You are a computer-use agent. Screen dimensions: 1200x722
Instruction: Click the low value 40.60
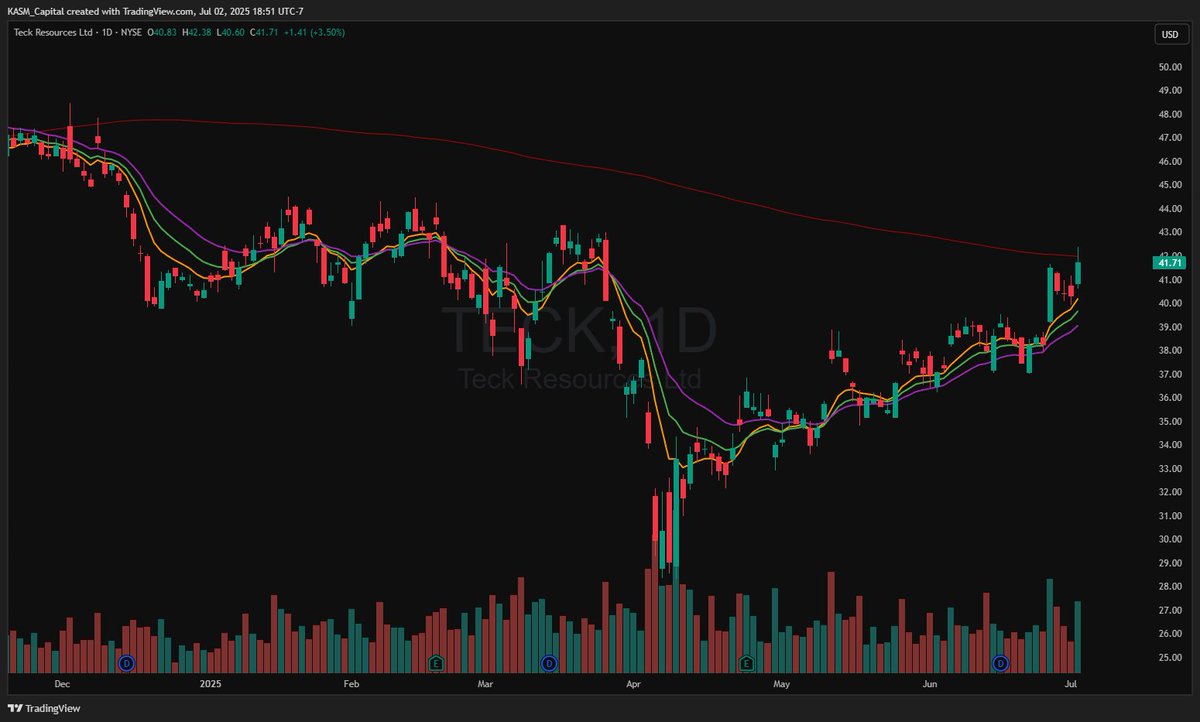click(232, 33)
